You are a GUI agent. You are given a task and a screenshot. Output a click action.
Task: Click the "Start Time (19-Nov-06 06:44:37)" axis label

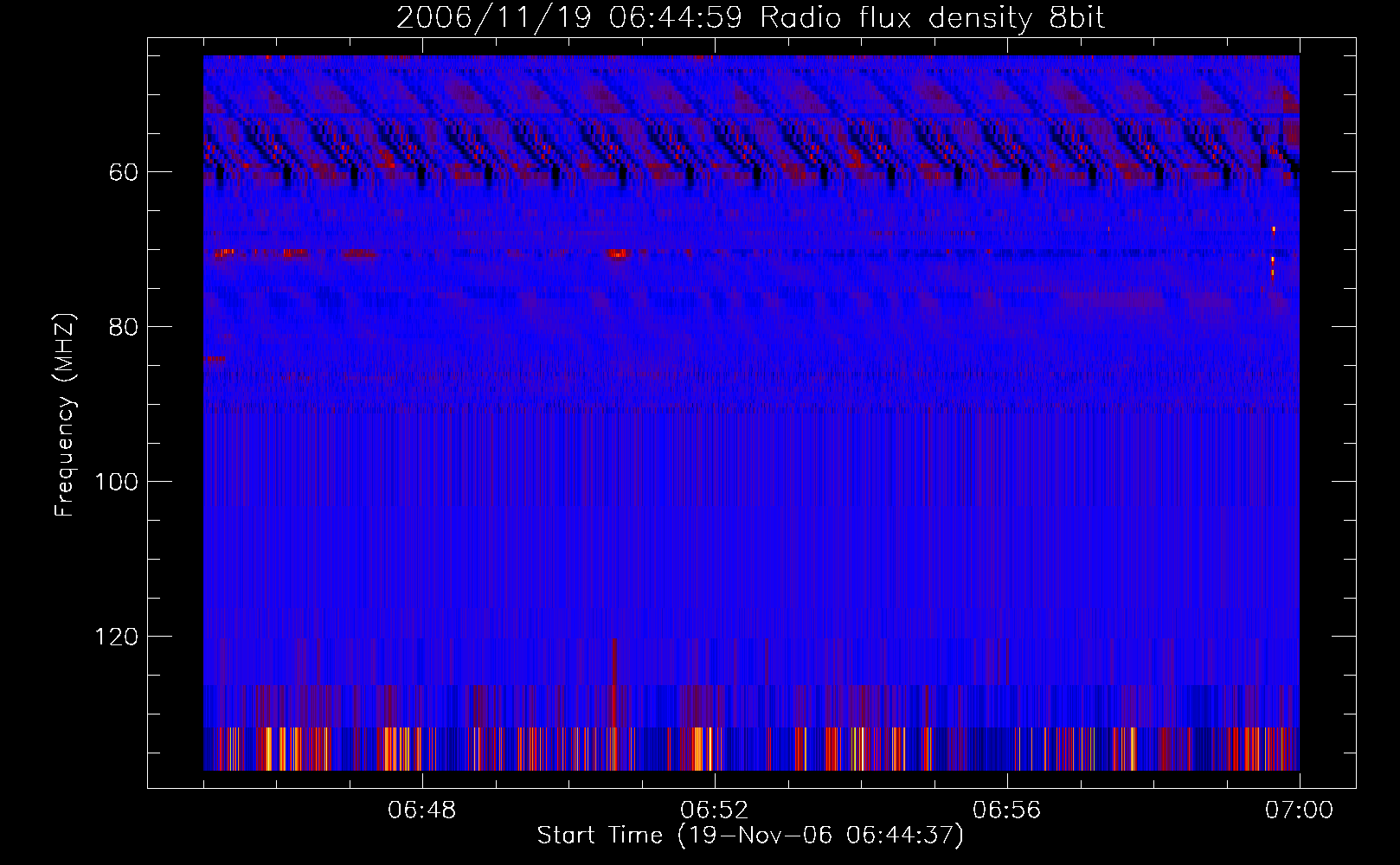click(750, 836)
